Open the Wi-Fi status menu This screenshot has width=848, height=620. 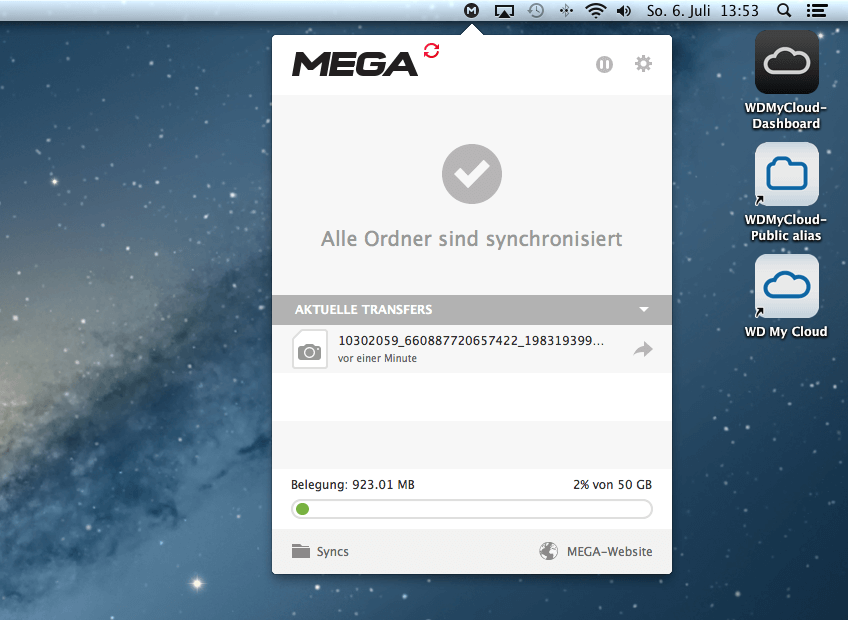[595, 10]
